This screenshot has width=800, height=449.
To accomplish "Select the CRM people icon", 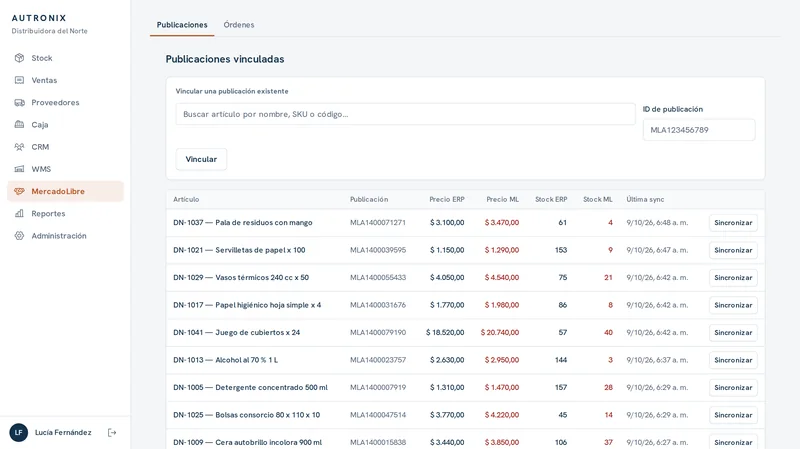I will point(19,147).
